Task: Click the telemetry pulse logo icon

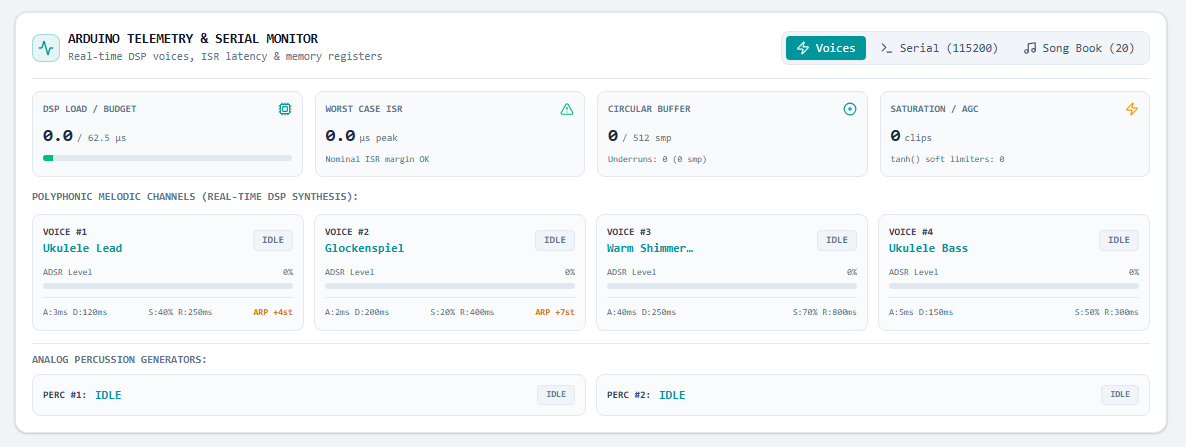Action: [x=46, y=48]
